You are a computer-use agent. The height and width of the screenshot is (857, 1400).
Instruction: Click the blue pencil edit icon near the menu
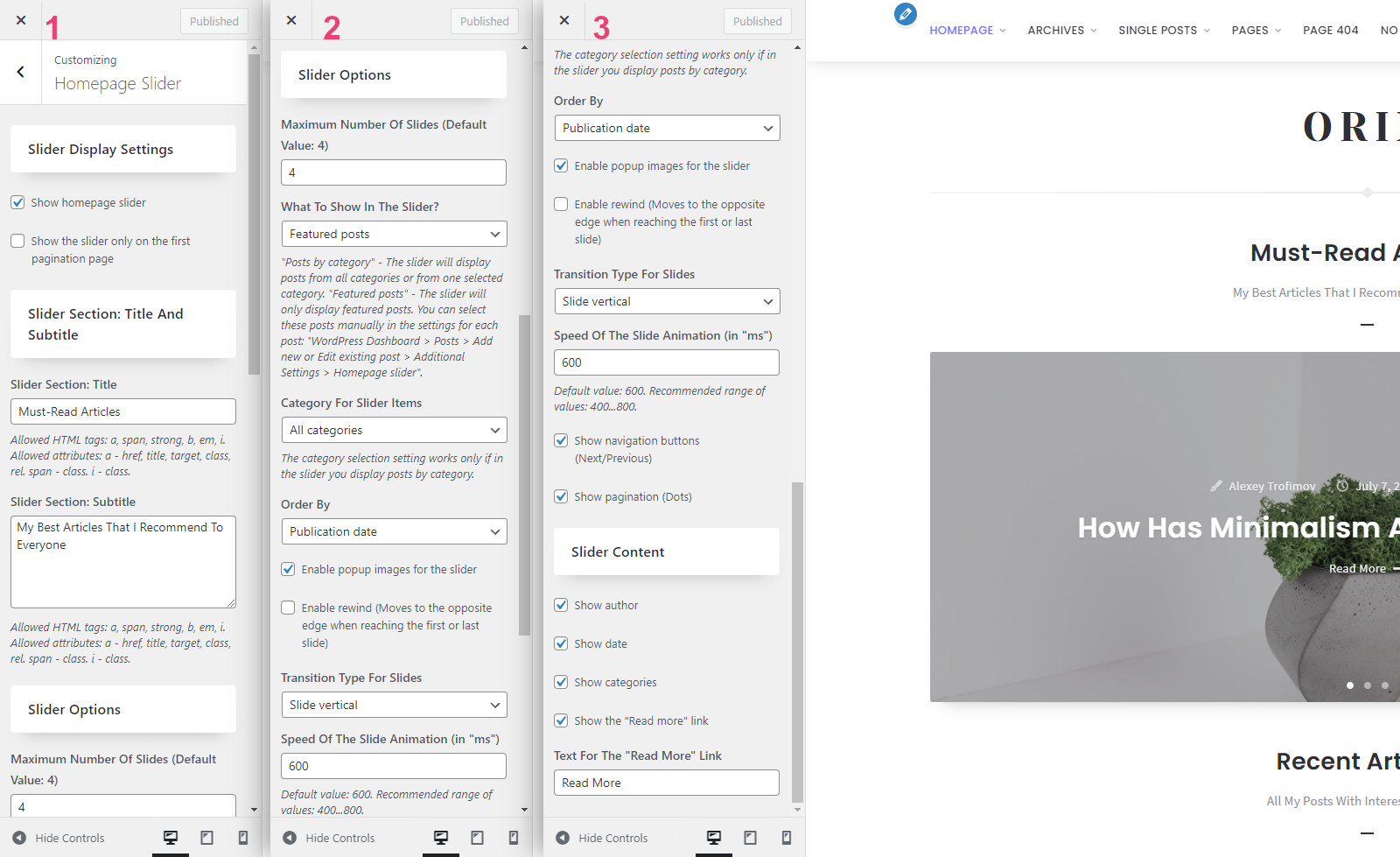click(x=905, y=14)
